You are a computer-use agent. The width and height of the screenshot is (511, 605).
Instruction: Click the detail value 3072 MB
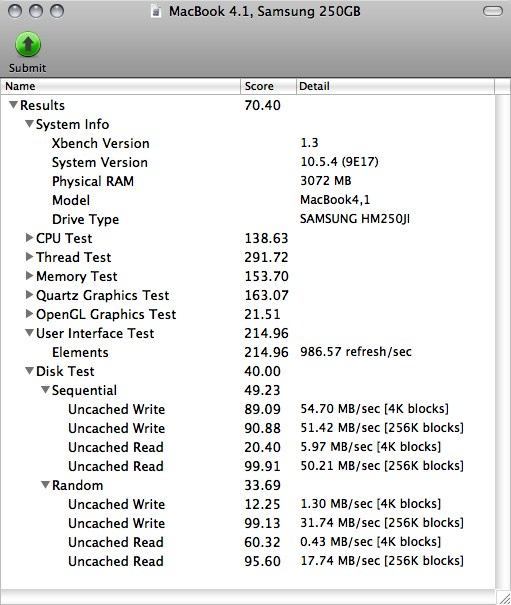pos(326,181)
